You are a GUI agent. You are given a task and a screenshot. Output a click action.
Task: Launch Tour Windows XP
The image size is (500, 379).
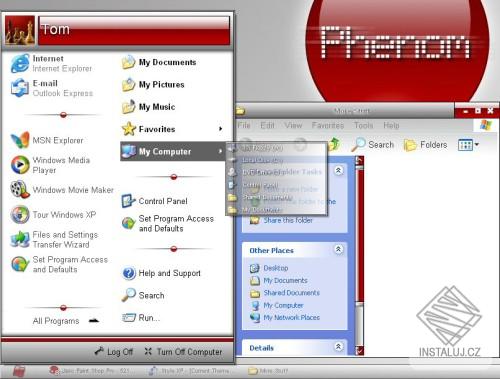[53, 215]
